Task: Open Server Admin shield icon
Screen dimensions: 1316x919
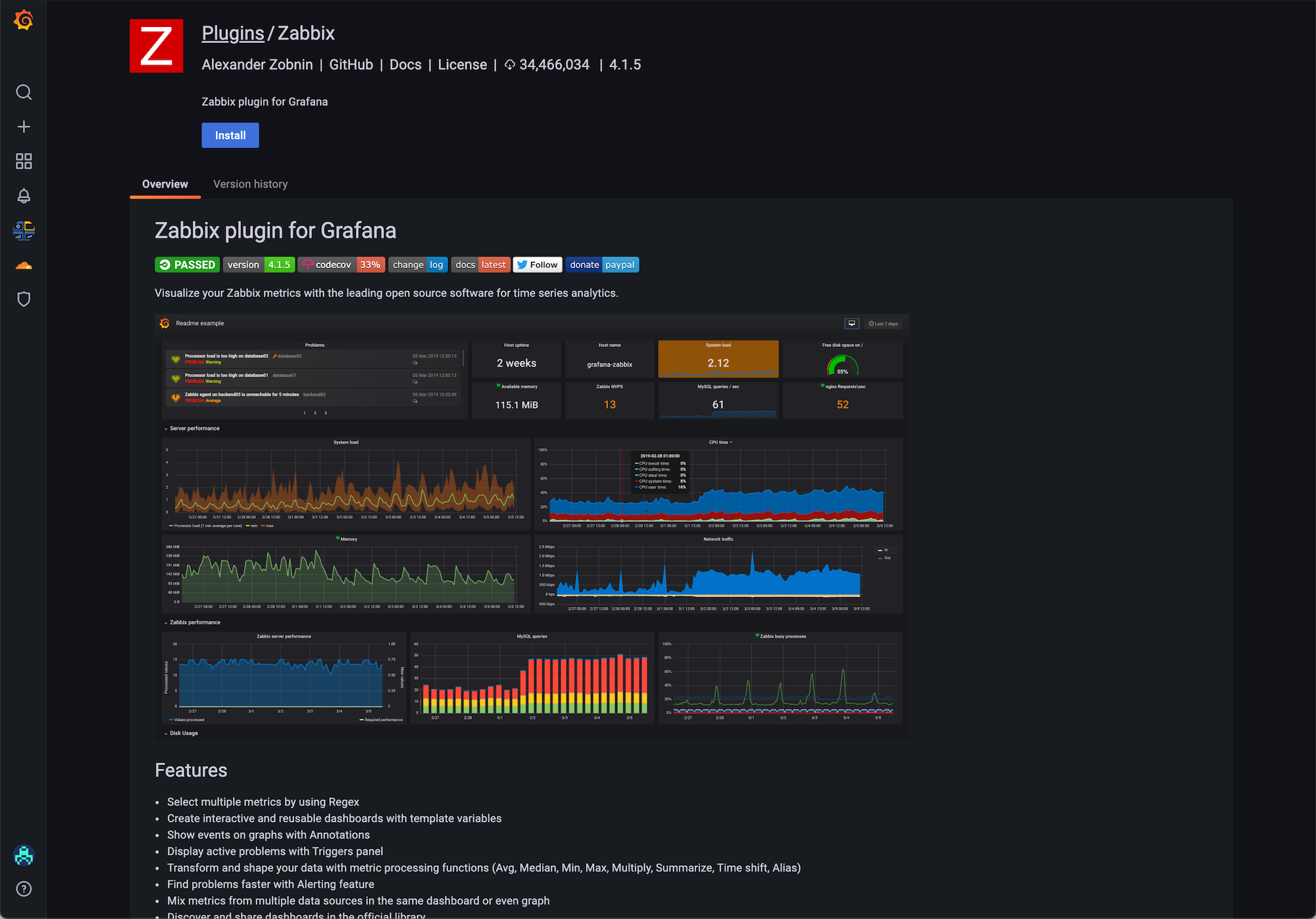Action: (24, 300)
